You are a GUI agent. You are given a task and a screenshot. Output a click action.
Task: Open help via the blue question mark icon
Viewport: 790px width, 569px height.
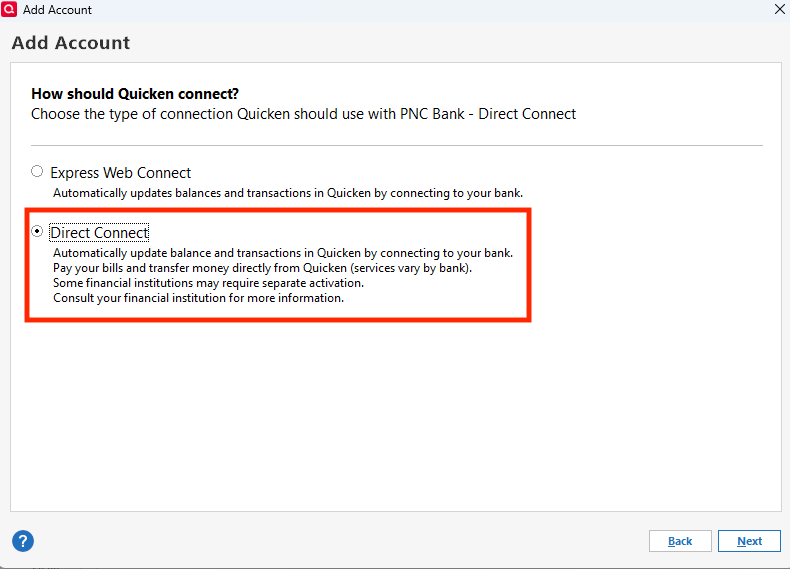click(23, 541)
